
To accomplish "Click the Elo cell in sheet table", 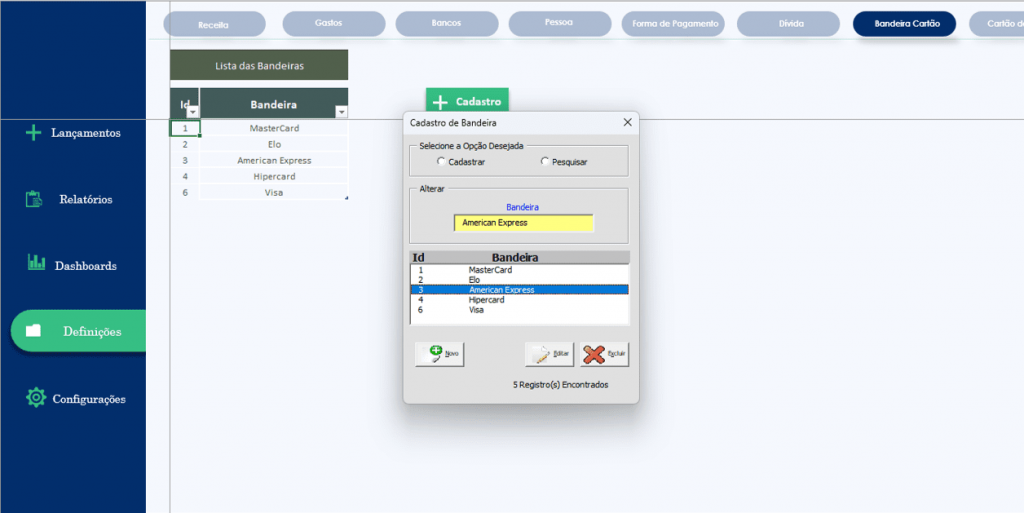I will click(274, 144).
